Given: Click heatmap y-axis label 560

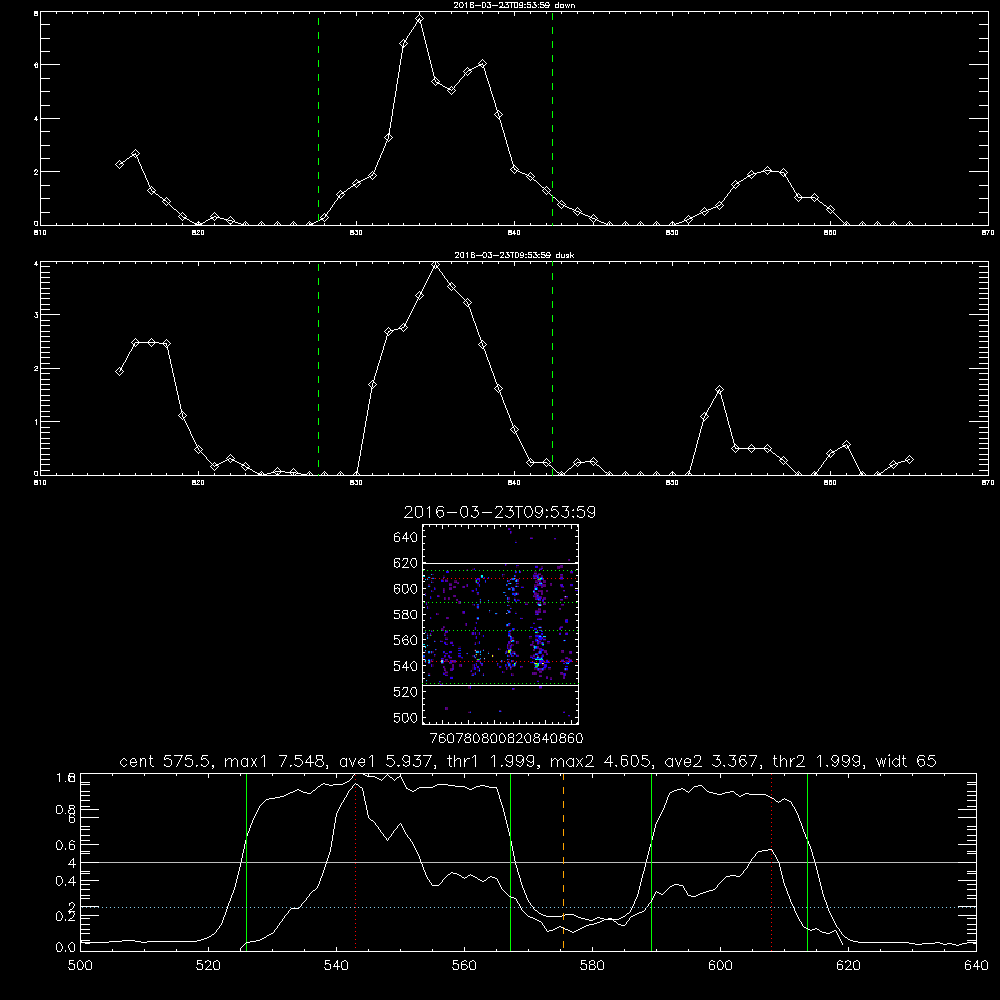Looking at the screenshot, I should click(x=406, y=640).
